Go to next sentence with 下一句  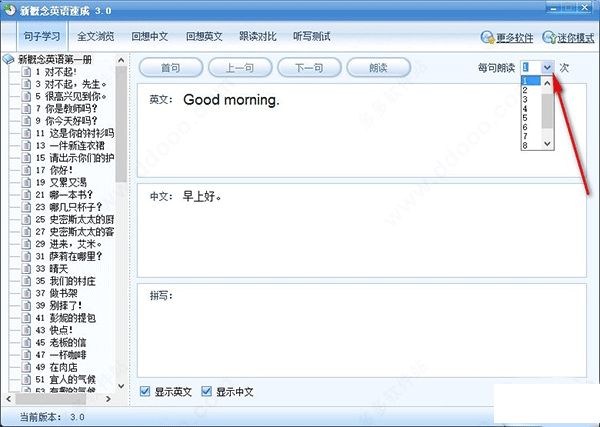(309, 68)
